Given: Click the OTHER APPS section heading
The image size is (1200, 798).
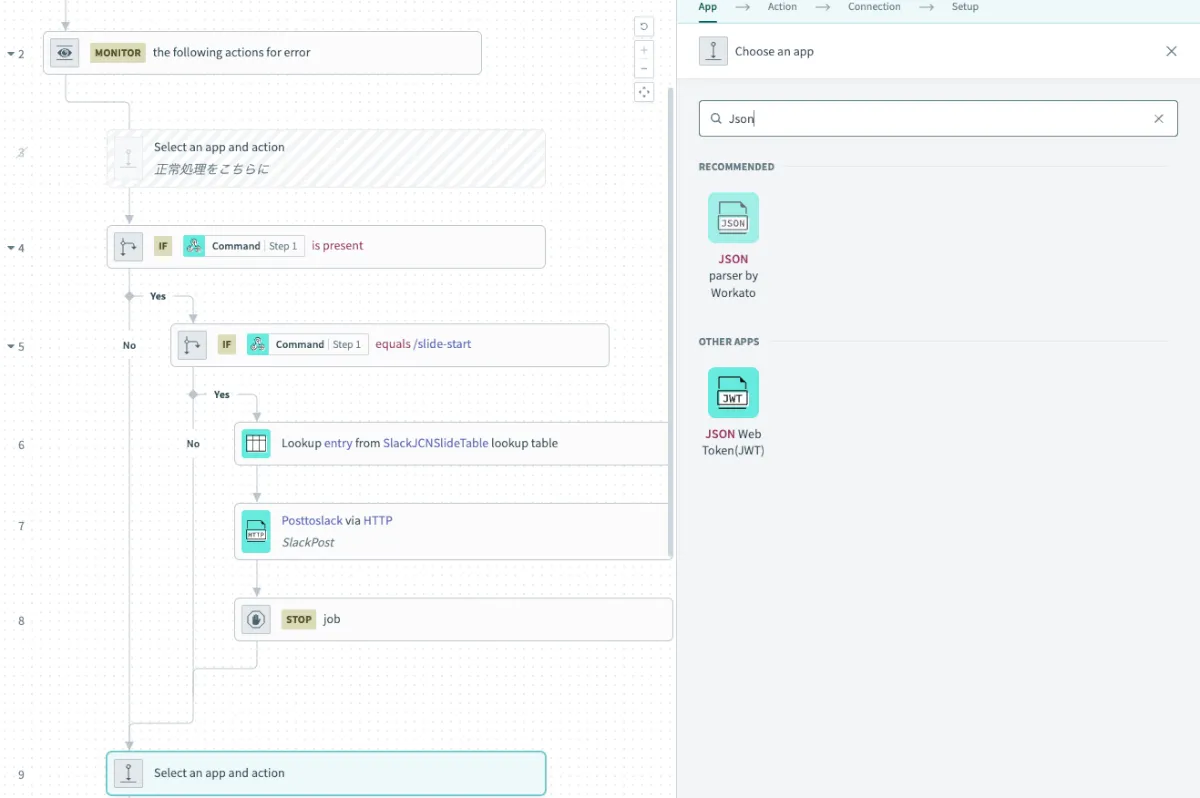Looking at the screenshot, I should 728,342.
